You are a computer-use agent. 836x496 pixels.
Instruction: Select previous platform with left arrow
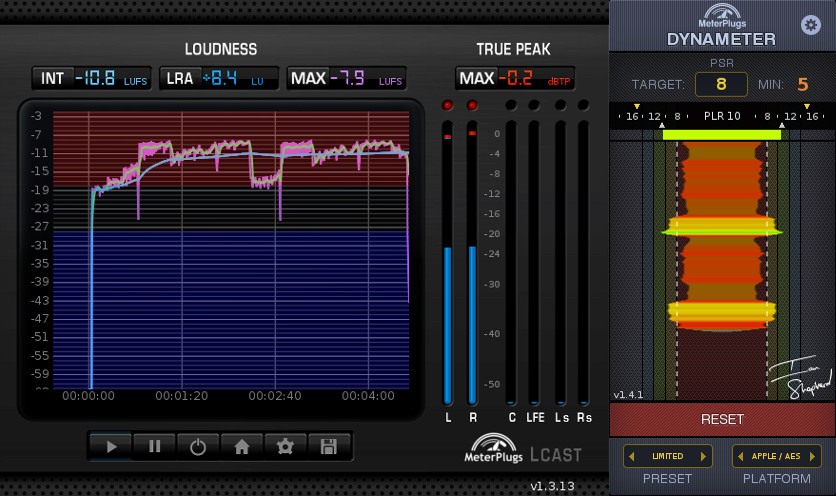point(741,457)
